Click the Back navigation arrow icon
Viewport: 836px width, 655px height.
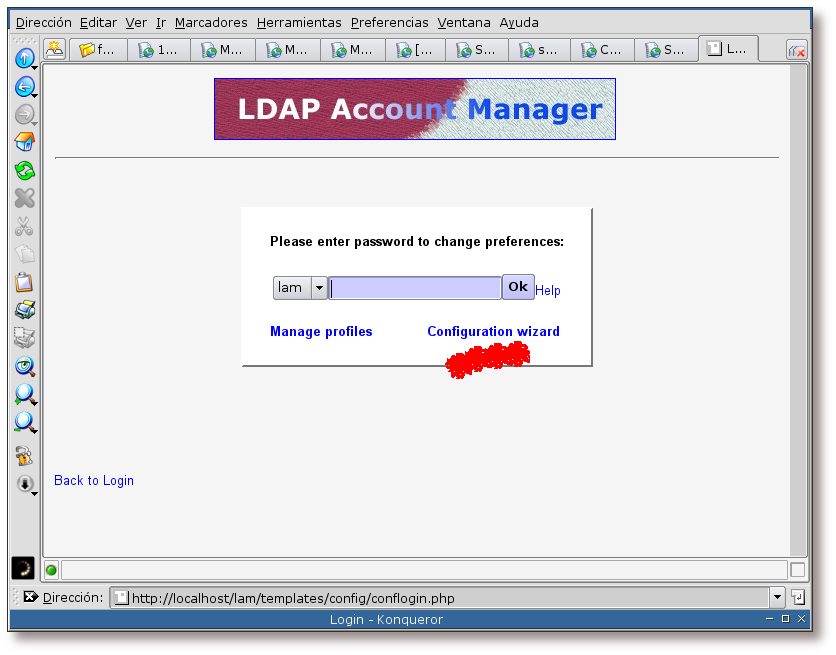pos(24,87)
